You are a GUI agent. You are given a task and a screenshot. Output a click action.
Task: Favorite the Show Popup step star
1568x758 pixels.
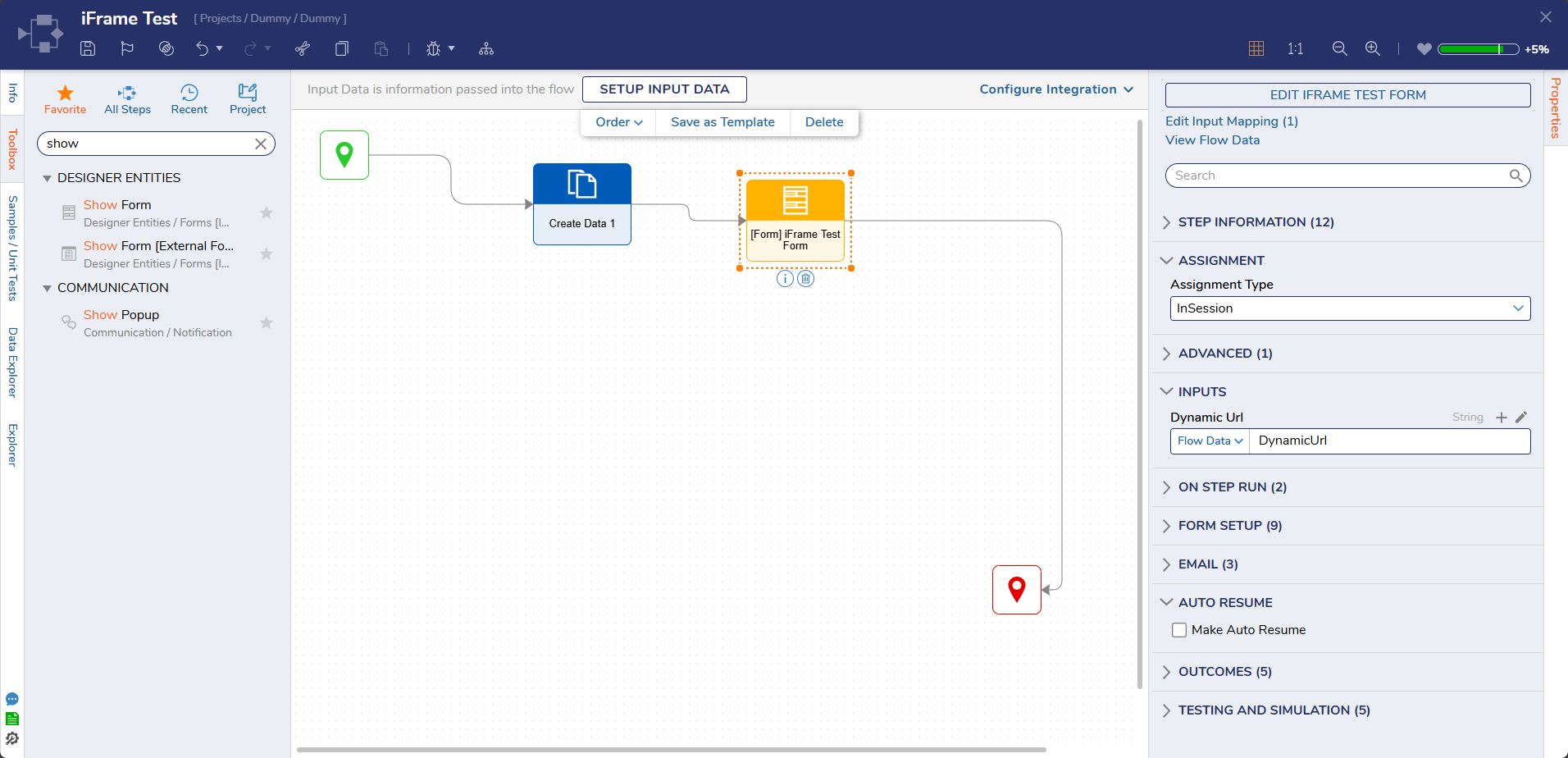click(x=266, y=323)
